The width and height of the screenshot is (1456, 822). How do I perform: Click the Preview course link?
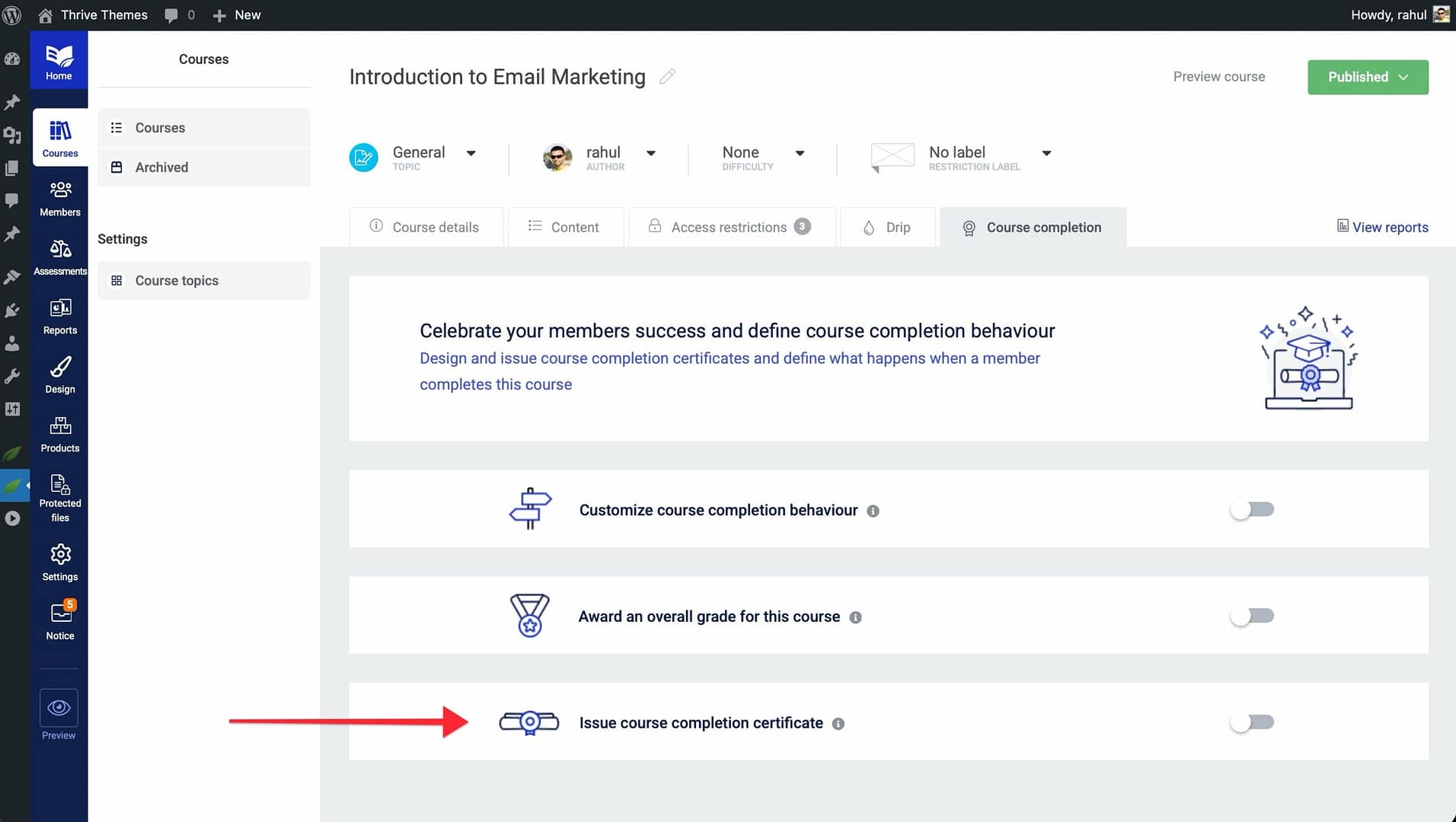(x=1218, y=77)
